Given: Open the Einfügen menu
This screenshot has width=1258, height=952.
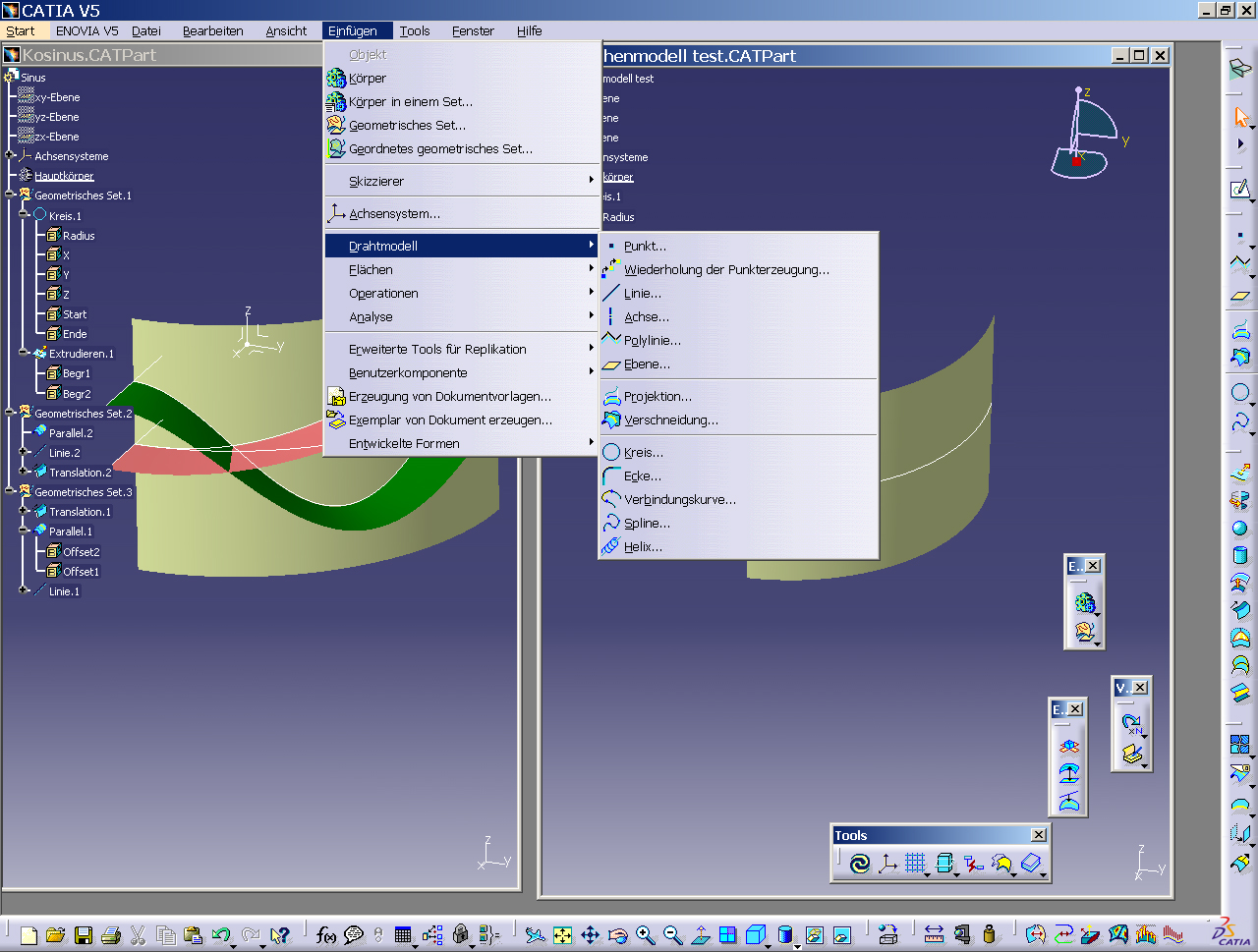Looking at the screenshot, I should 353,30.
